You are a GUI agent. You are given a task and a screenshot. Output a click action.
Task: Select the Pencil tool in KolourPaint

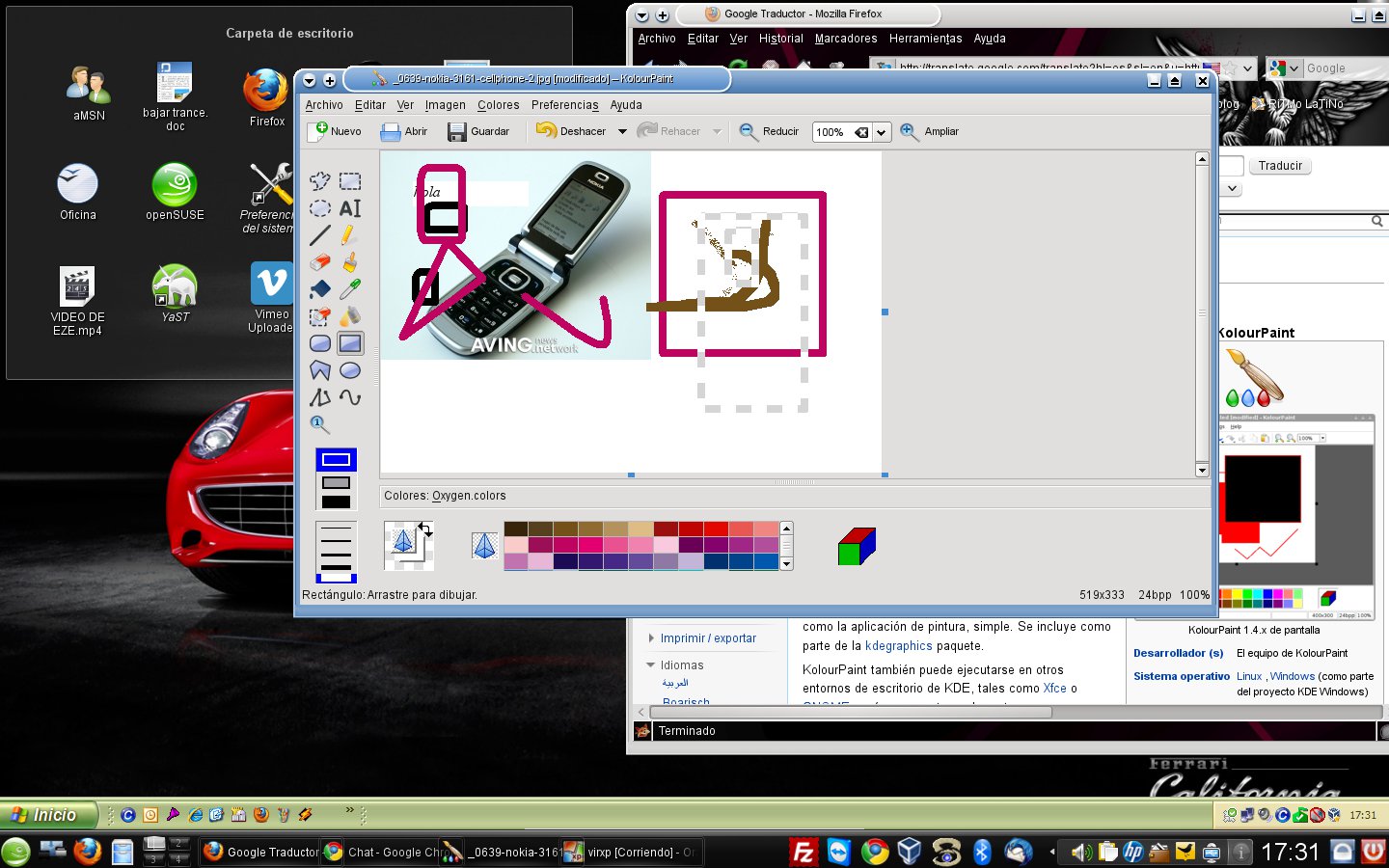[x=350, y=234]
